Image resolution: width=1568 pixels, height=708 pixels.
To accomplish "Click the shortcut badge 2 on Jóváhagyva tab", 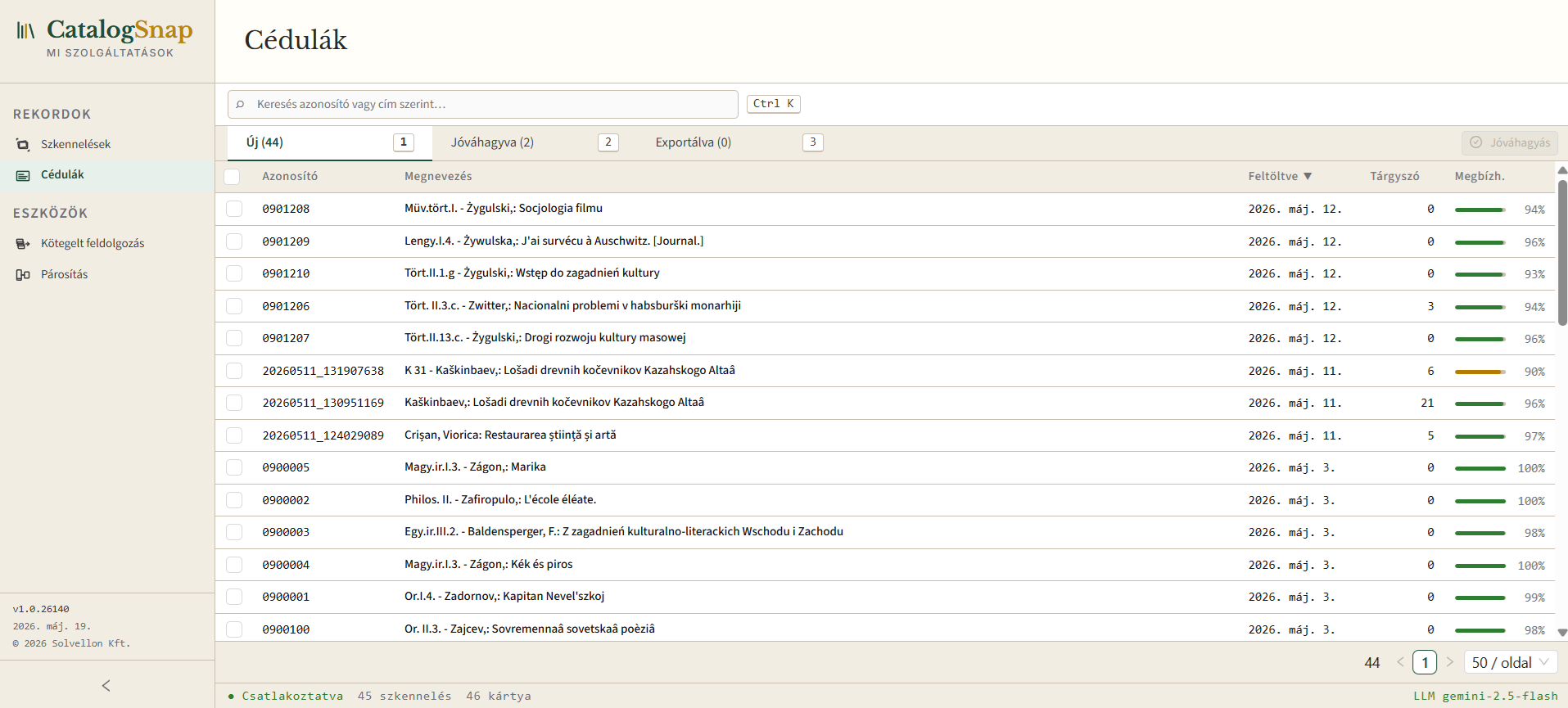I will (608, 142).
